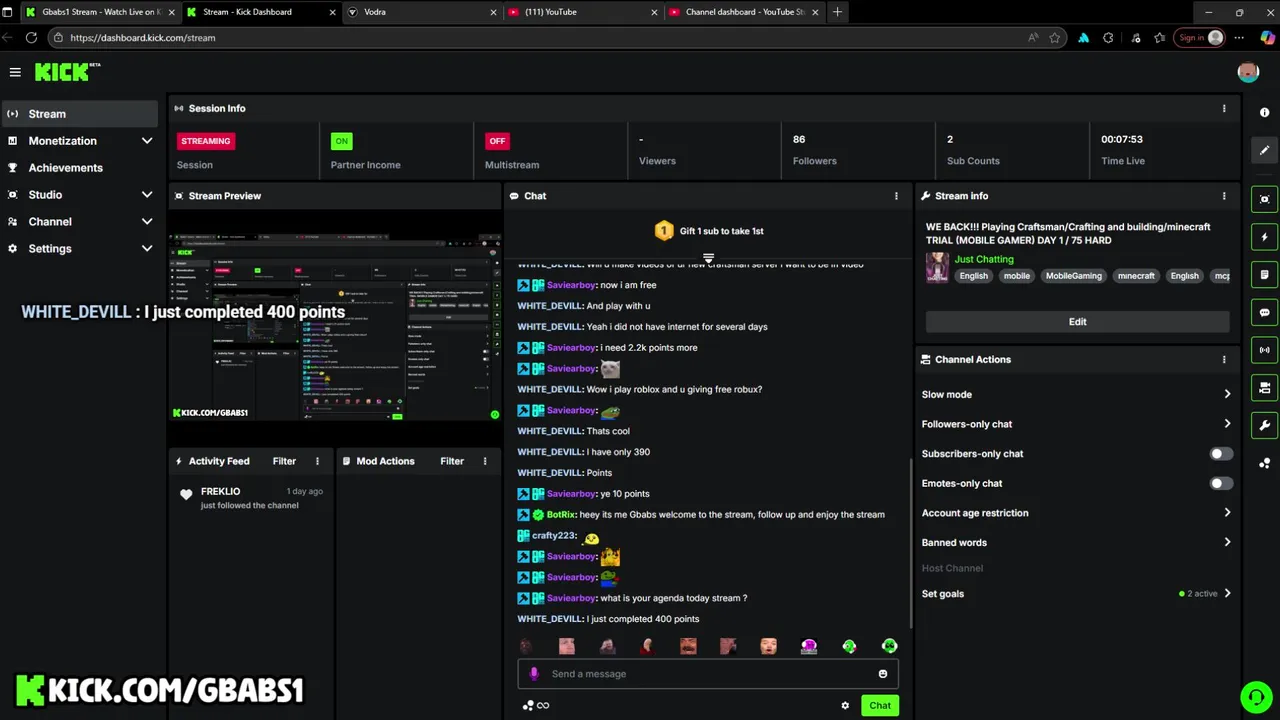Click Savierboy's message 'what is your agenda today stream ?'
The height and width of the screenshot is (720, 1280).
tap(673, 598)
